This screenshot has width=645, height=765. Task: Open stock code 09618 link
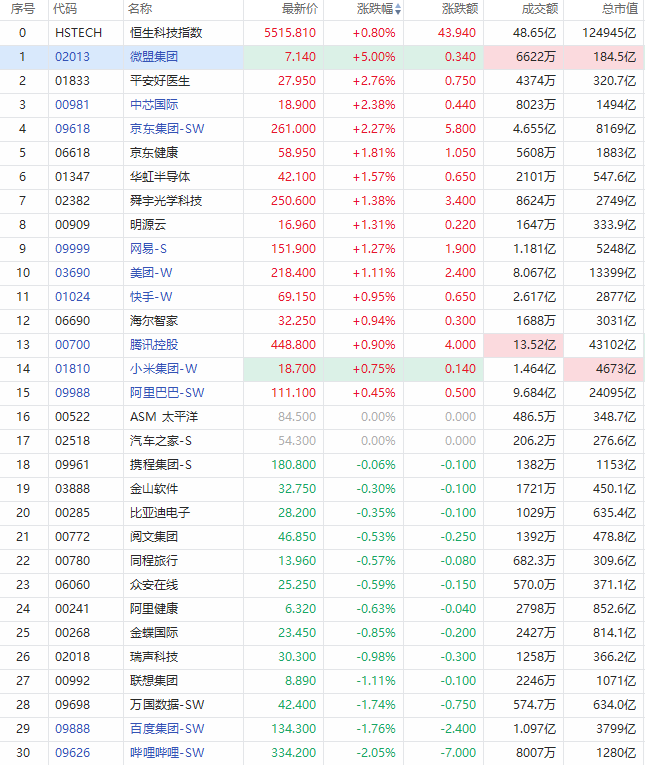72,128
